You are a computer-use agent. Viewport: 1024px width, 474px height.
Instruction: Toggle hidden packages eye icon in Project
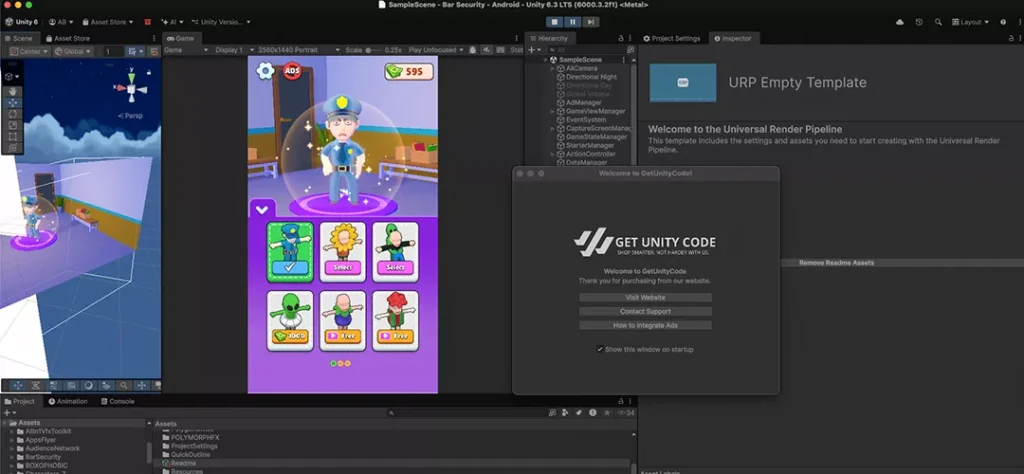pos(624,413)
